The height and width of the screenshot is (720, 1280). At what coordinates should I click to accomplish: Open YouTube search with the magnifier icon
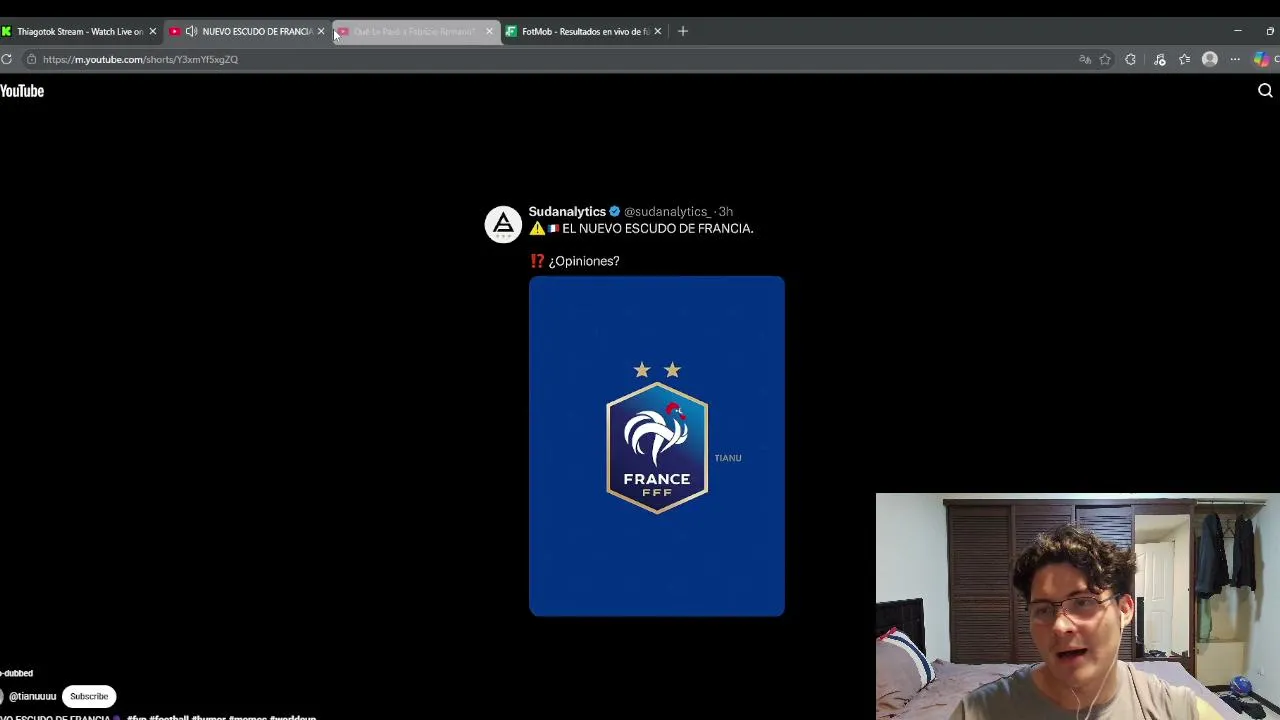click(x=1265, y=91)
